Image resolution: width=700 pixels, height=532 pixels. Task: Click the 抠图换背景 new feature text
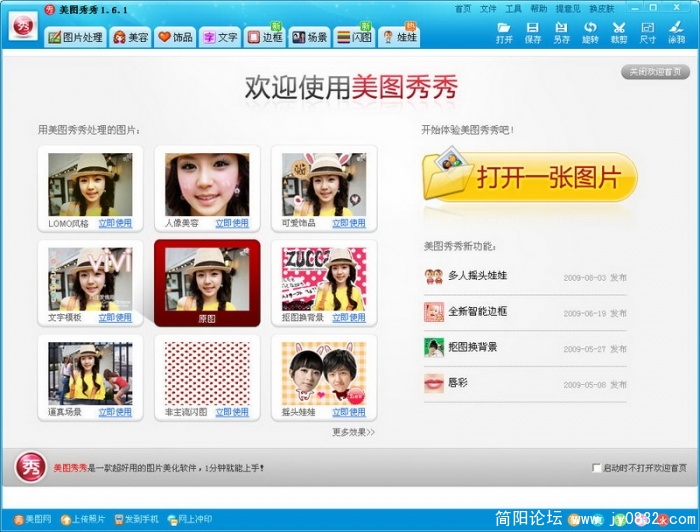tap(473, 347)
